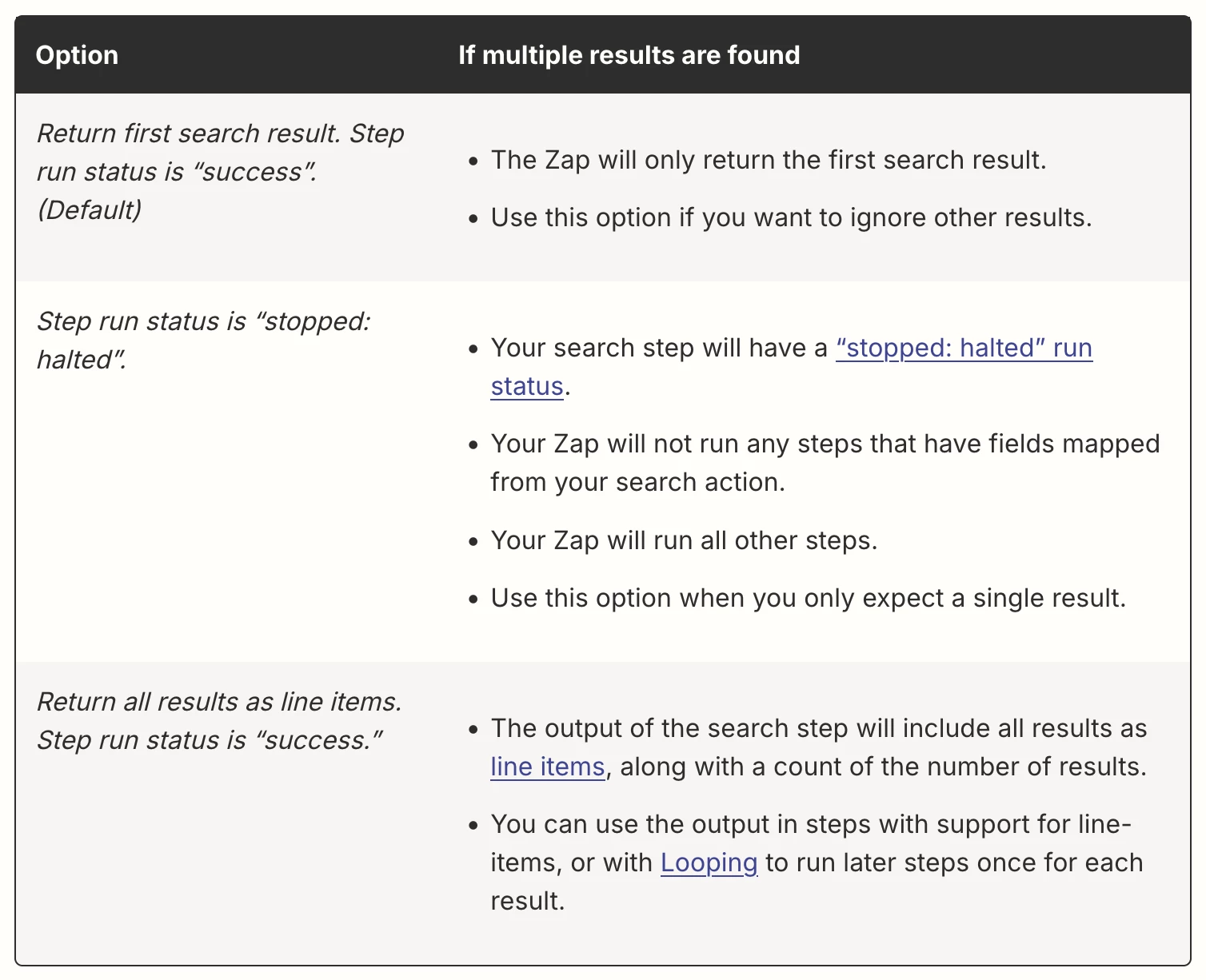
Task: Click "to run later steps once for each result" text
Action: pyautogui.click(x=817, y=882)
